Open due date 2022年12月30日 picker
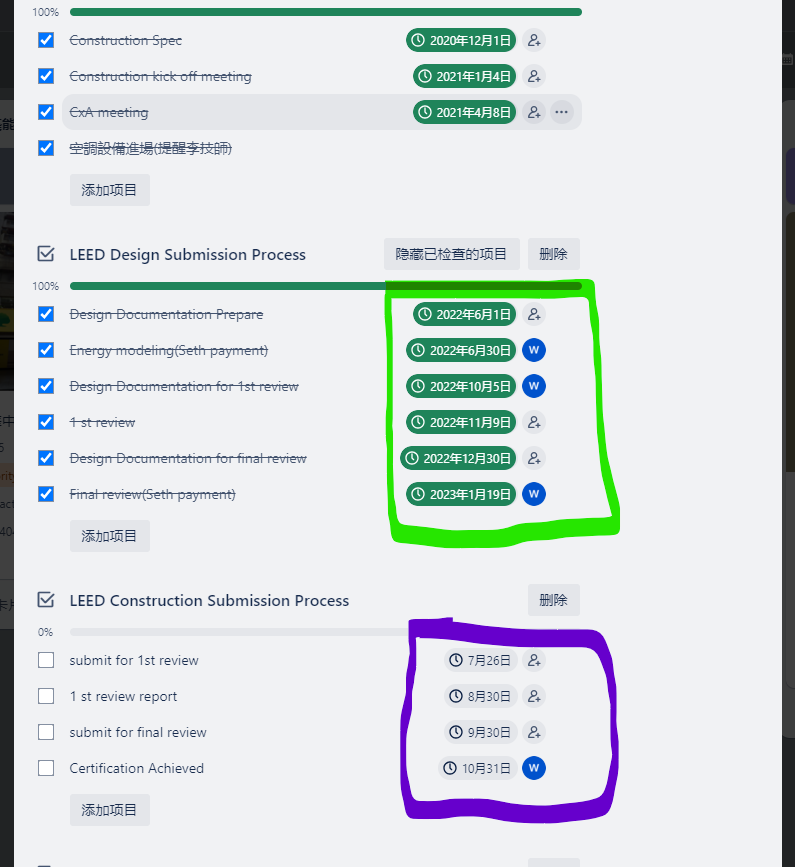 point(458,458)
